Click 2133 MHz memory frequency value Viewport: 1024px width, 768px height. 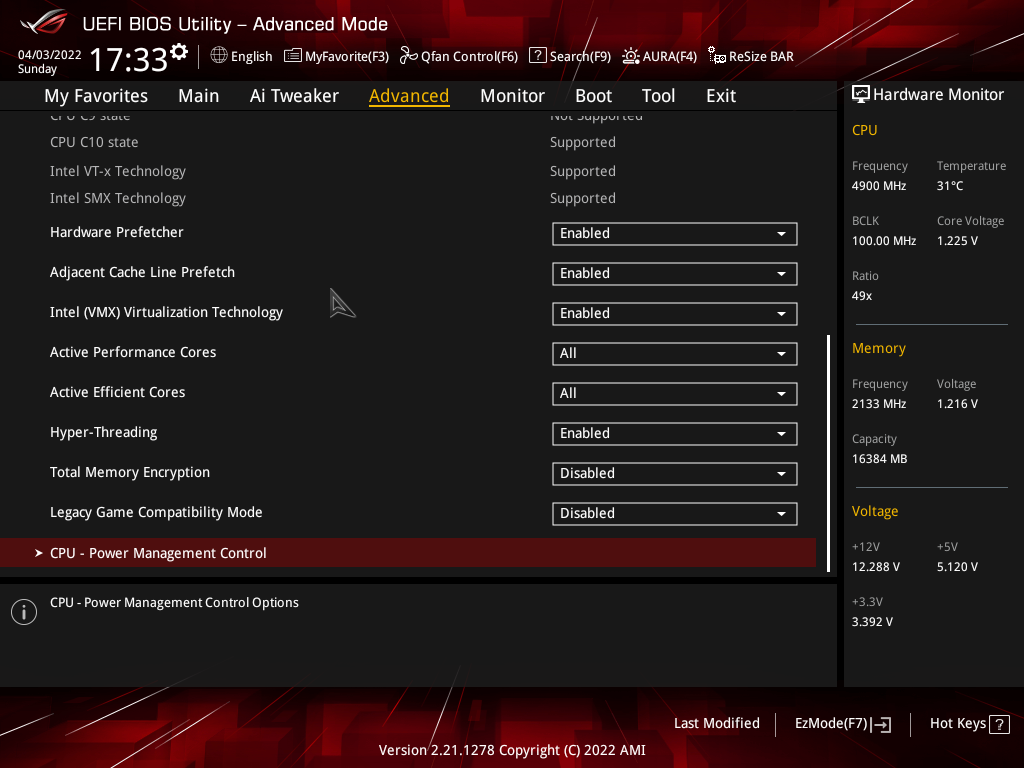click(879, 404)
